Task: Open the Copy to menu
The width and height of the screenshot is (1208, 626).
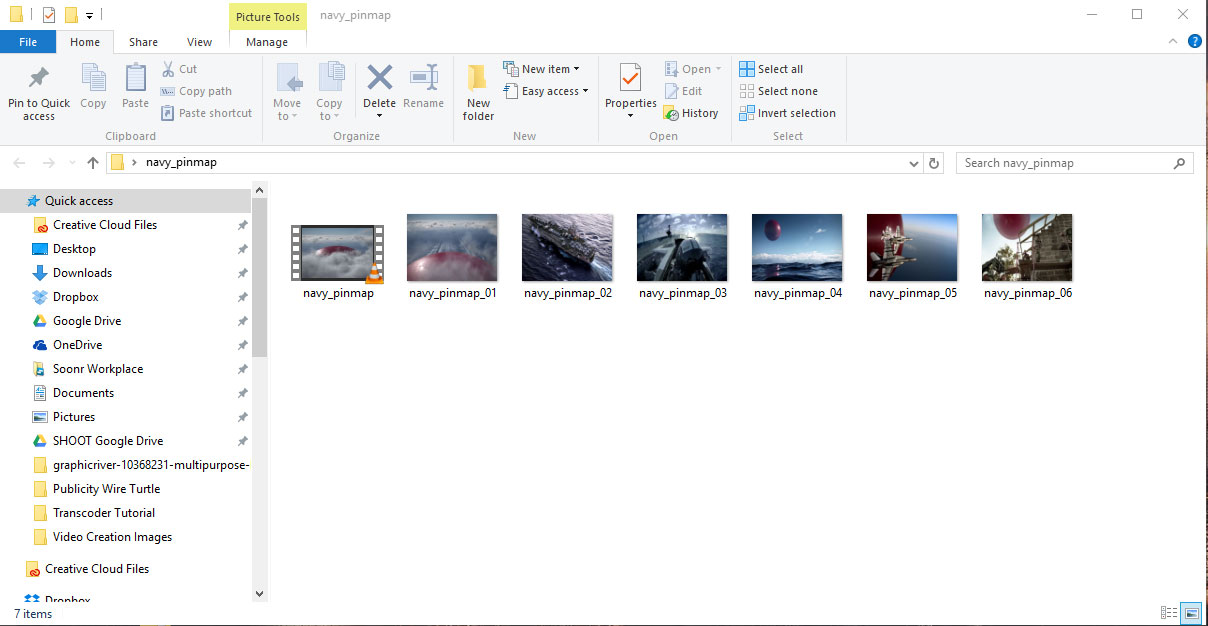Action: pos(329,92)
